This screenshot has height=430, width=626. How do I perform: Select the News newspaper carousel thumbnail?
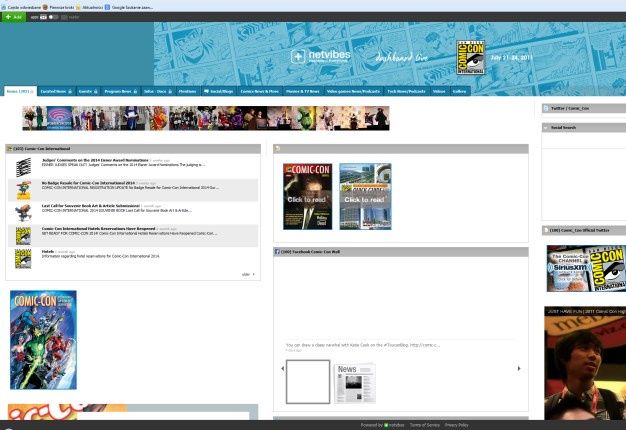(355, 382)
